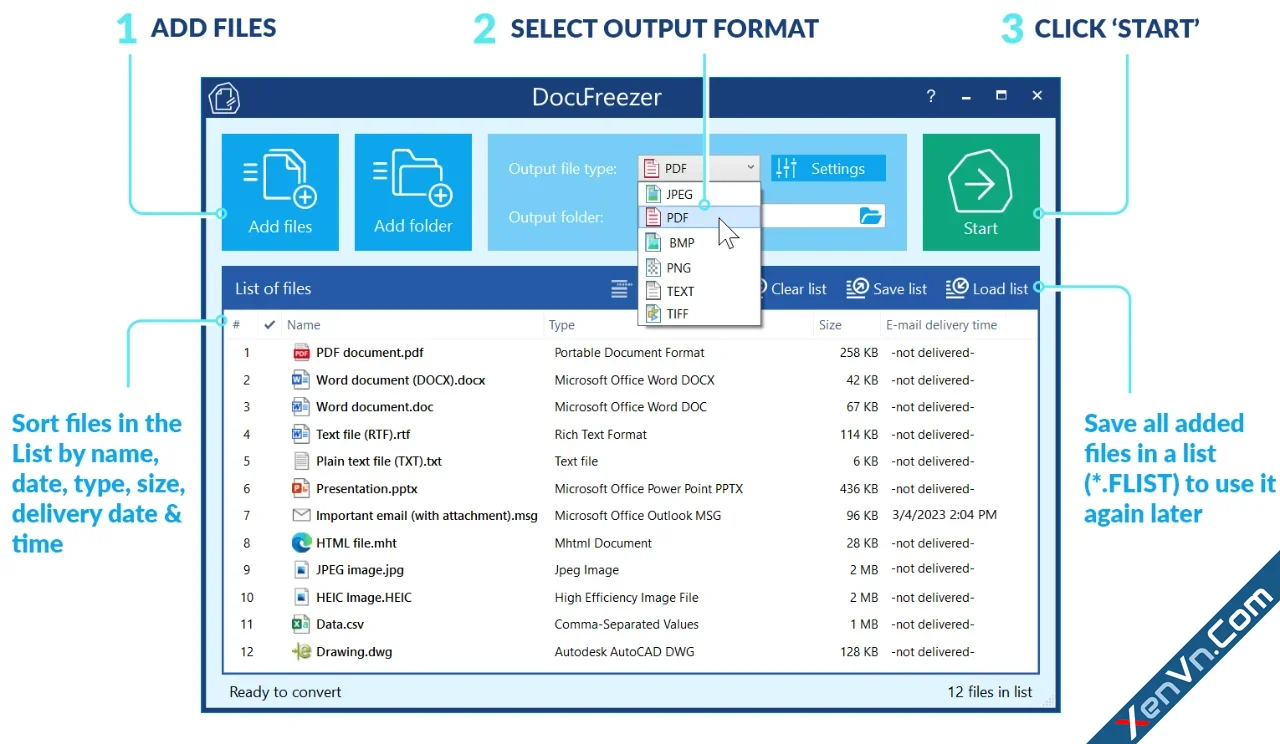Click the Autodesk AutoCAD DWG type cell

pos(625,652)
